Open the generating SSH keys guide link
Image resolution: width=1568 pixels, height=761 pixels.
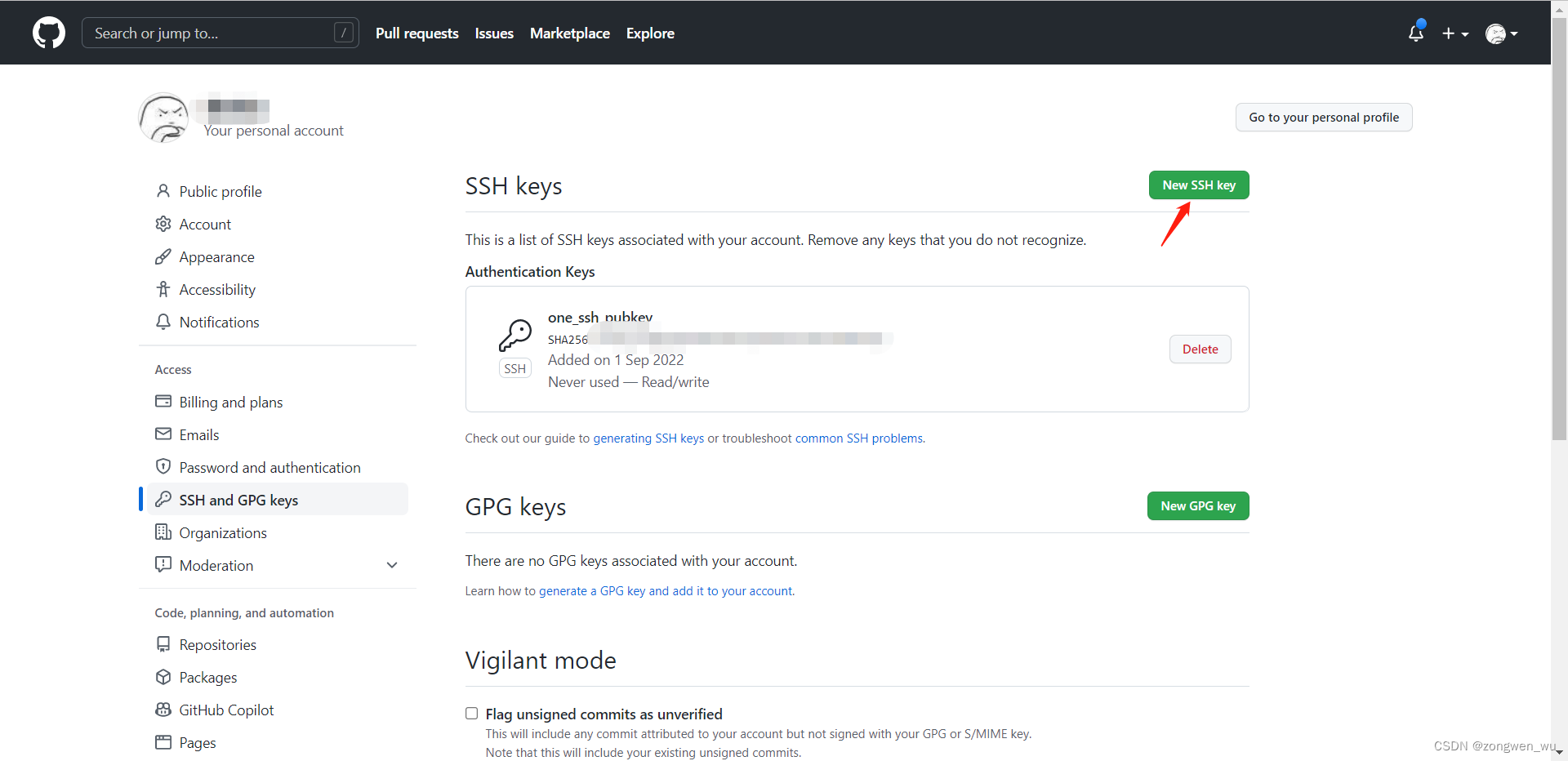pos(648,438)
